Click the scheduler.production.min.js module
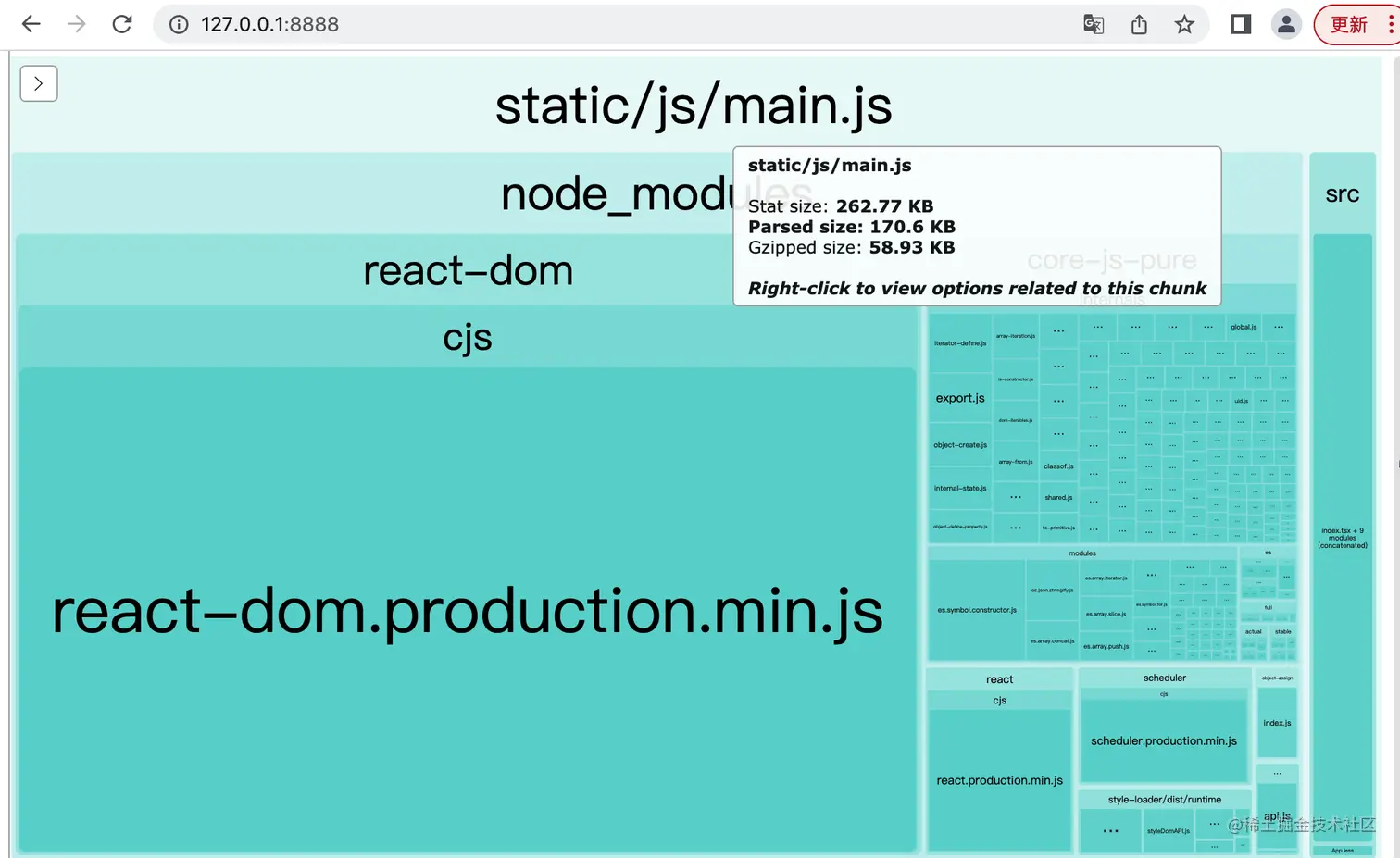The width and height of the screenshot is (1400, 858). point(1164,740)
